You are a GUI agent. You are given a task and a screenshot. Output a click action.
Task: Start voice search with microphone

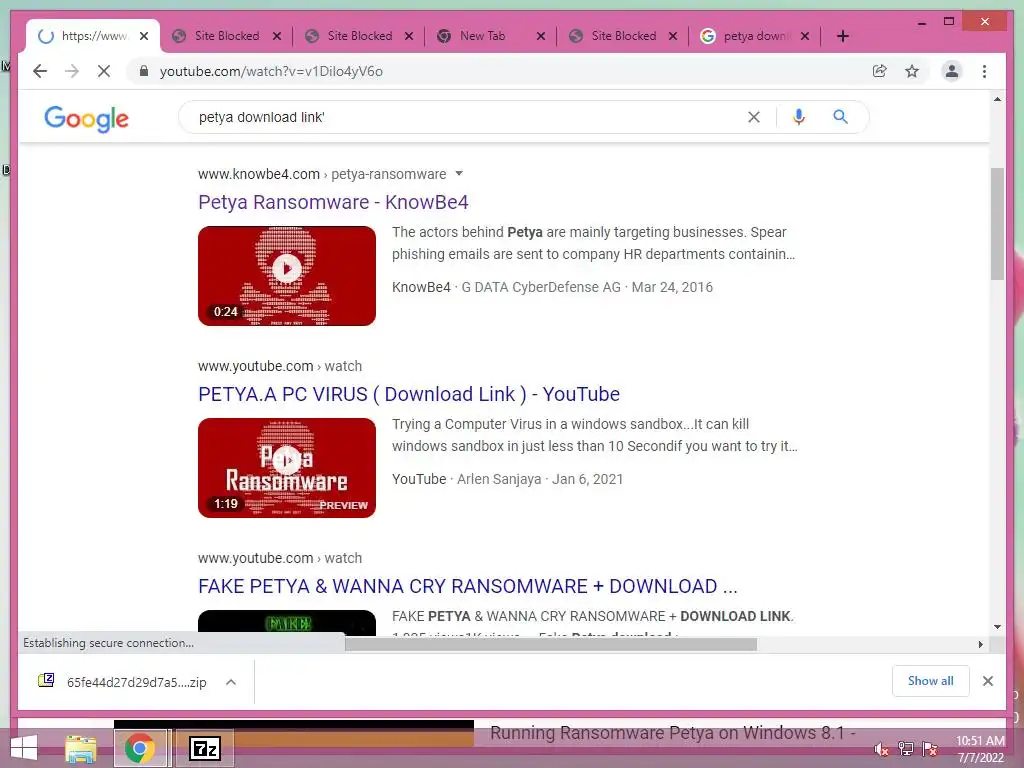(799, 117)
